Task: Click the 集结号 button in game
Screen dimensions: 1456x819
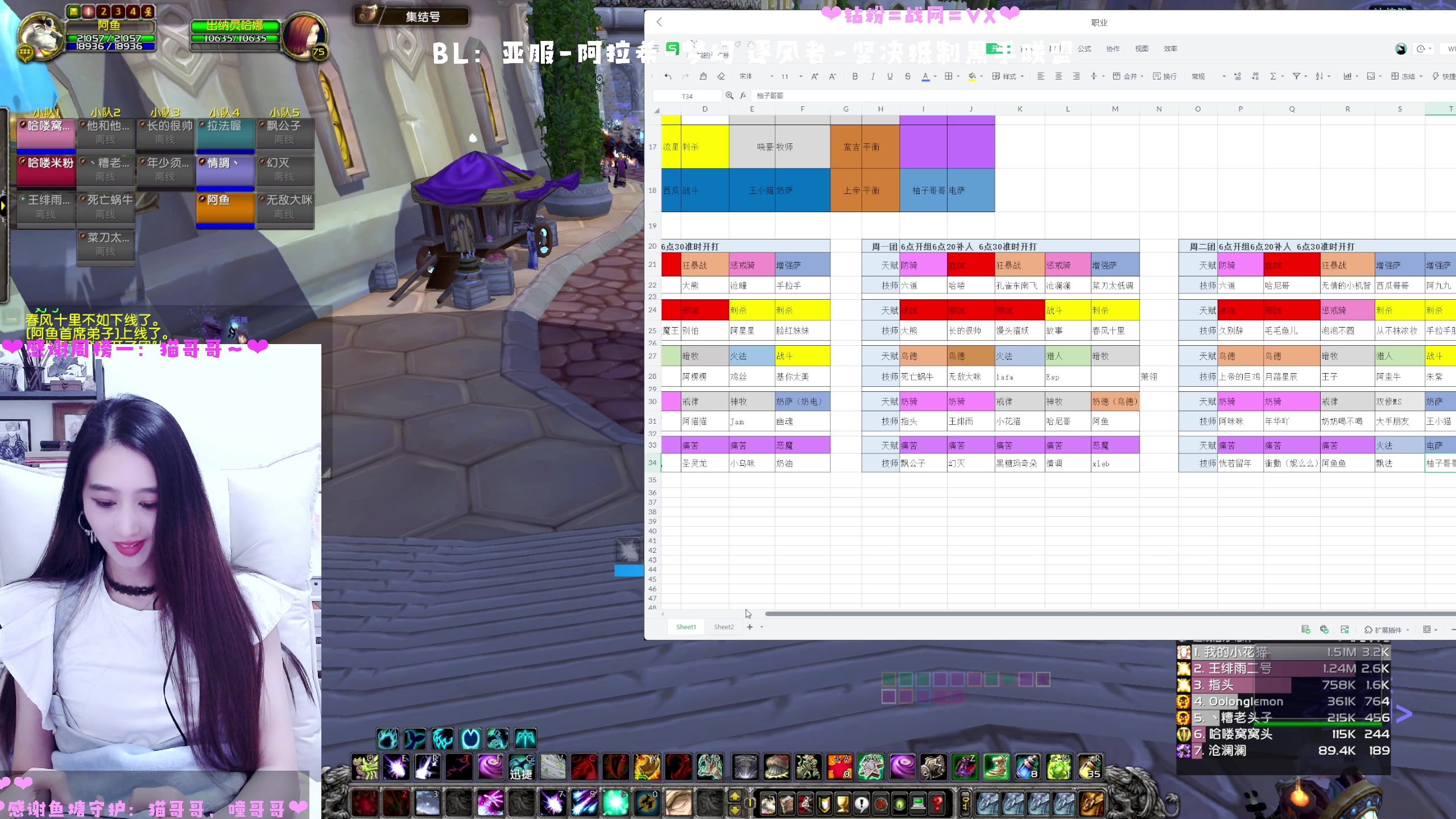Action: pyautogui.click(x=423, y=17)
